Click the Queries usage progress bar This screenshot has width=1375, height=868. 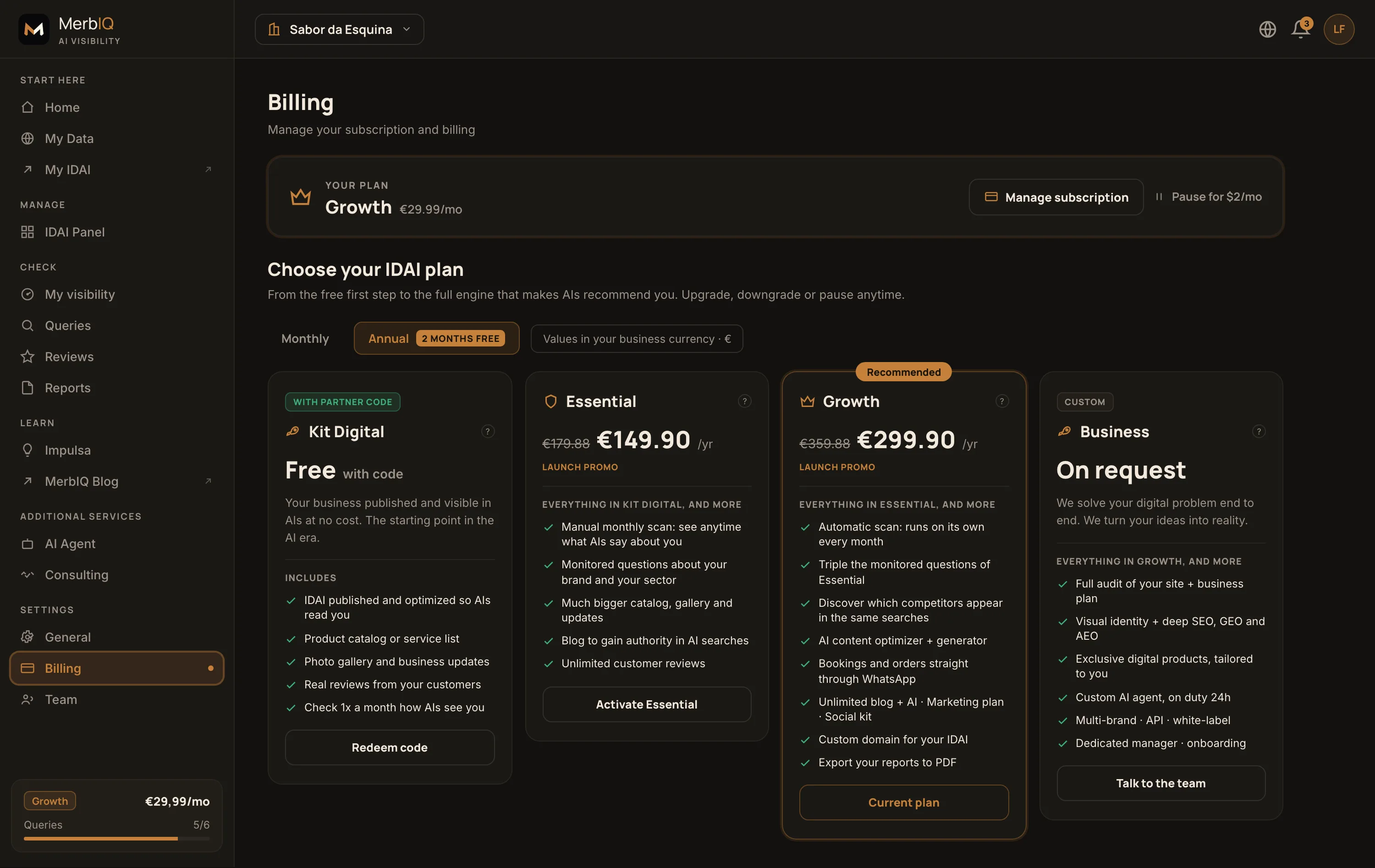coord(116,839)
